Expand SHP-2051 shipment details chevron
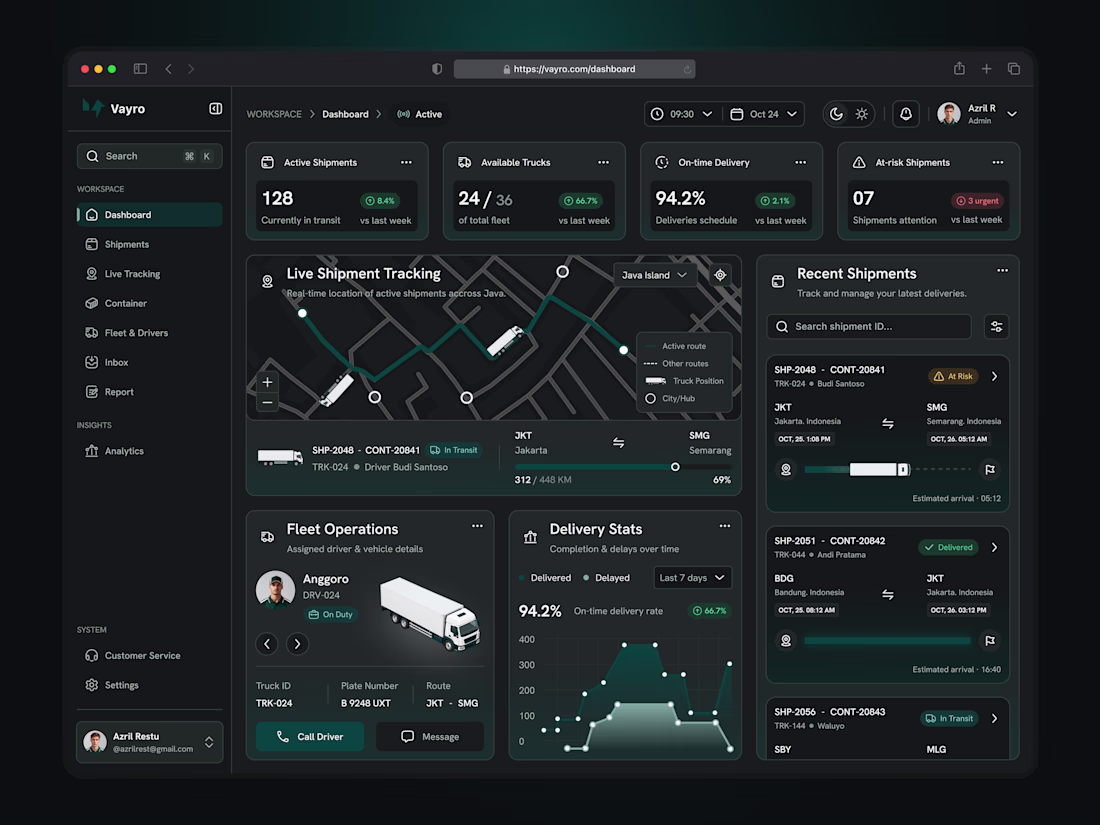Viewport: 1100px width, 825px height. point(994,547)
